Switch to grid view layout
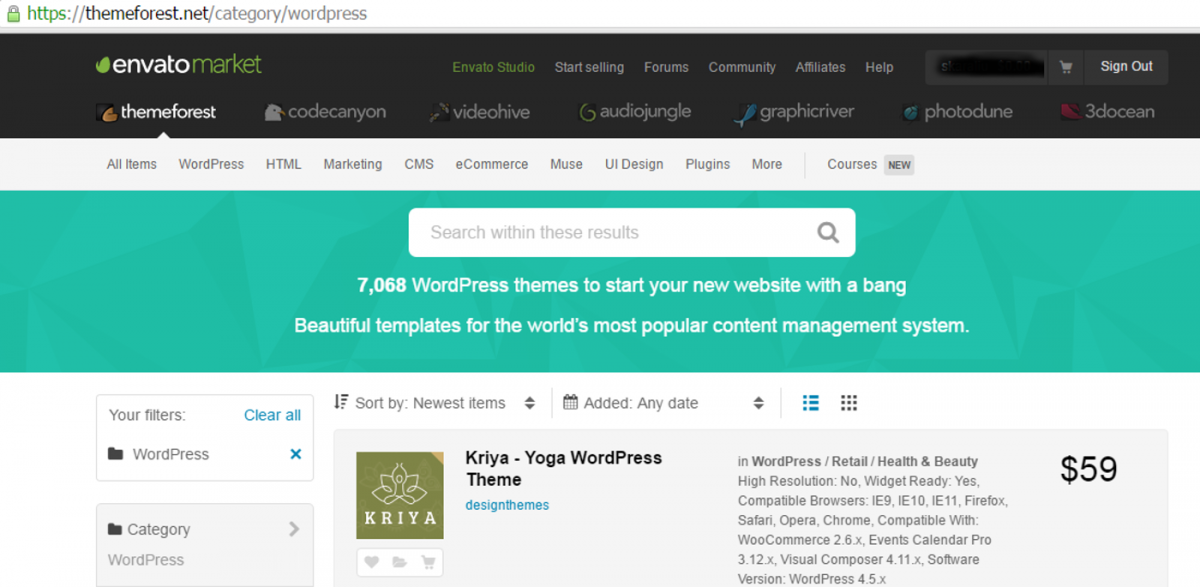Image resolution: width=1200 pixels, height=587 pixels. coord(849,403)
